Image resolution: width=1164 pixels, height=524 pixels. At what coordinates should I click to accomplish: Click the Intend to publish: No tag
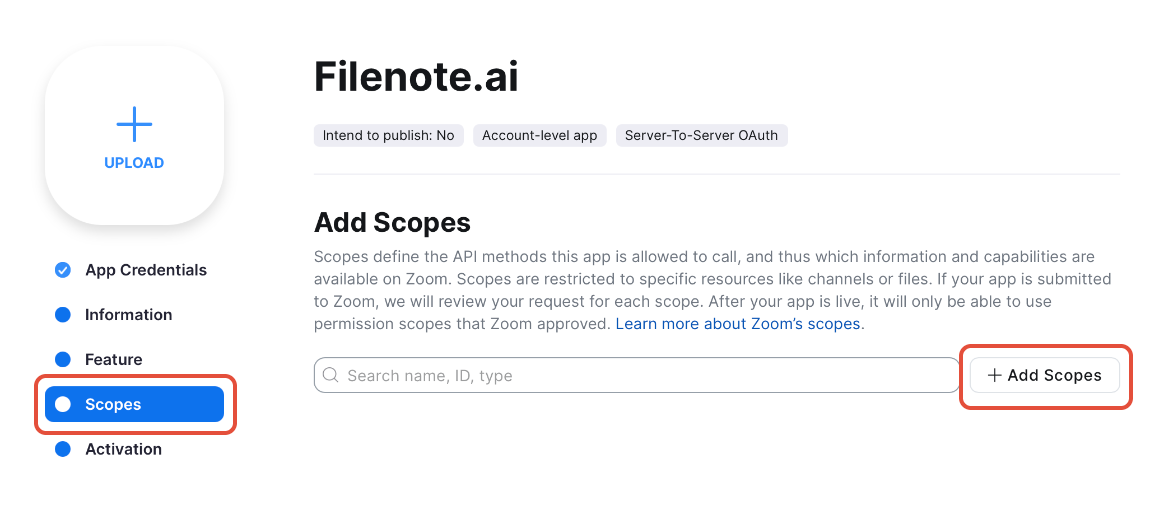click(x=388, y=136)
